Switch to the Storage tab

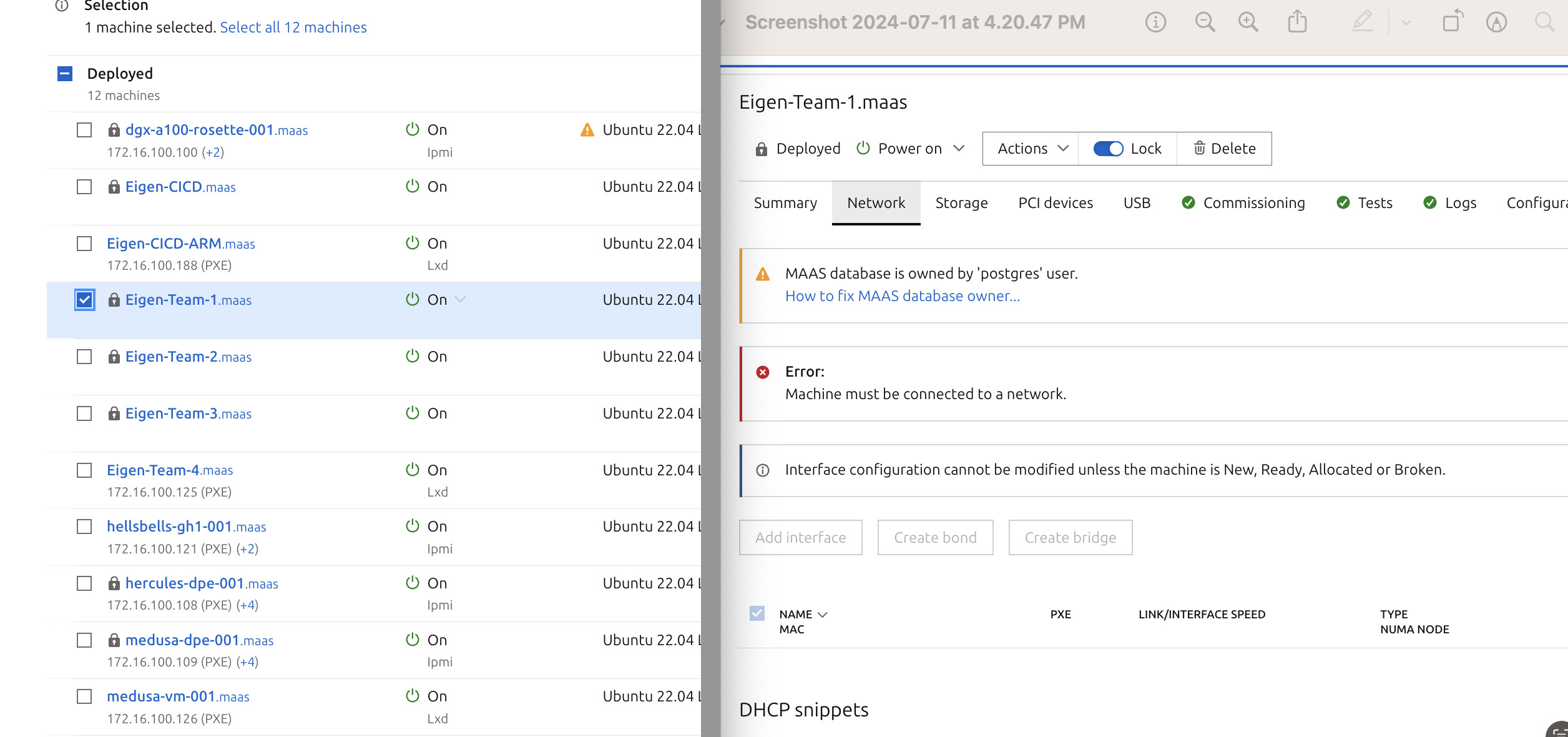point(961,203)
